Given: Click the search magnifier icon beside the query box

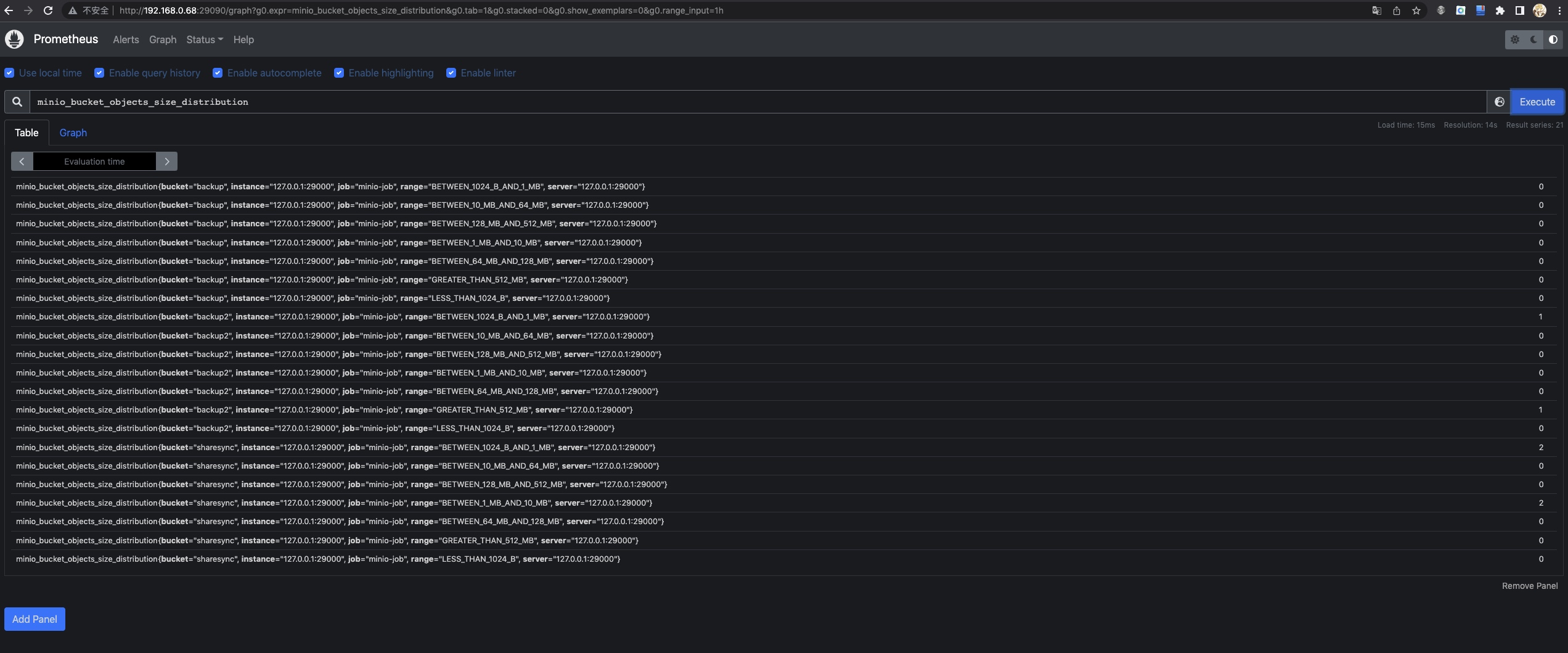Looking at the screenshot, I should (x=17, y=102).
